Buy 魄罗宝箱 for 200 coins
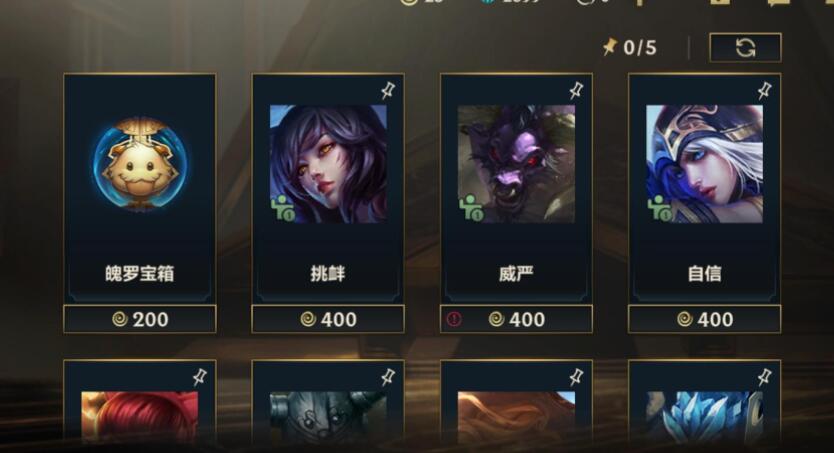The height and width of the screenshot is (453, 834). click(x=140, y=319)
